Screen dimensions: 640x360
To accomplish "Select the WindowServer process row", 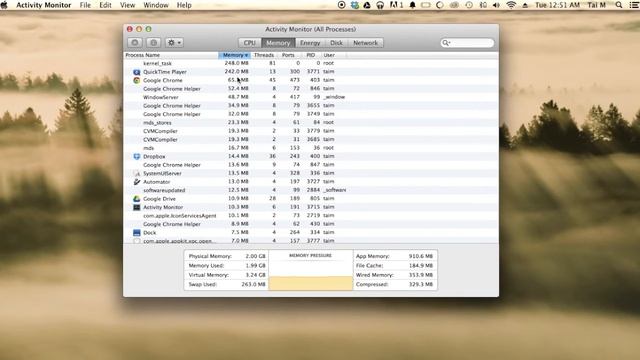I will pyautogui.click(x=311, y=97).
